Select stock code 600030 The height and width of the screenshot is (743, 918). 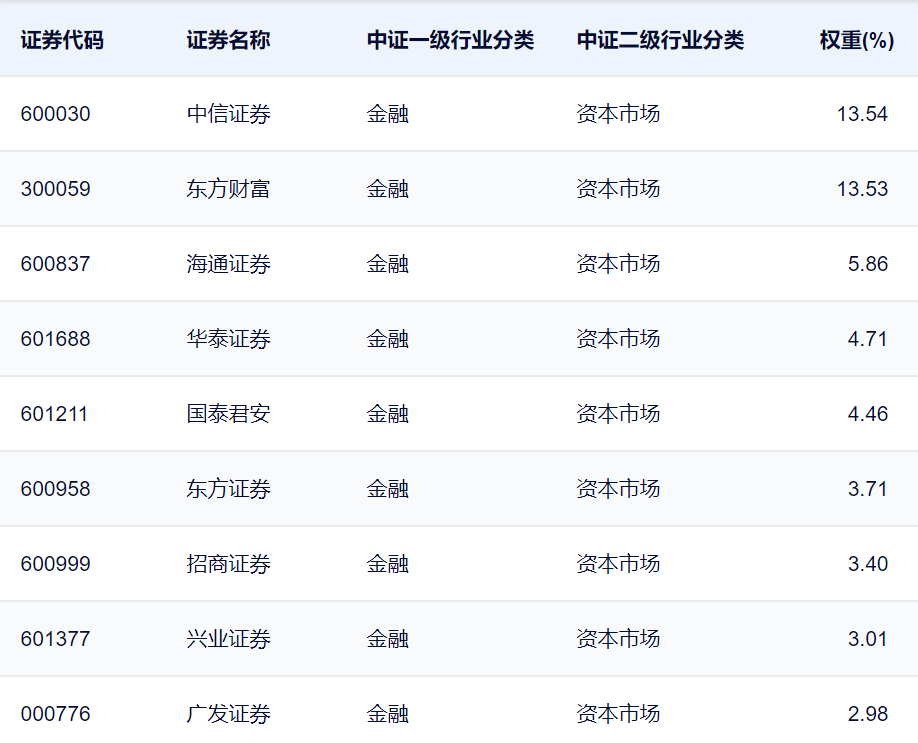pyautogui.click(x=56, y=114)
